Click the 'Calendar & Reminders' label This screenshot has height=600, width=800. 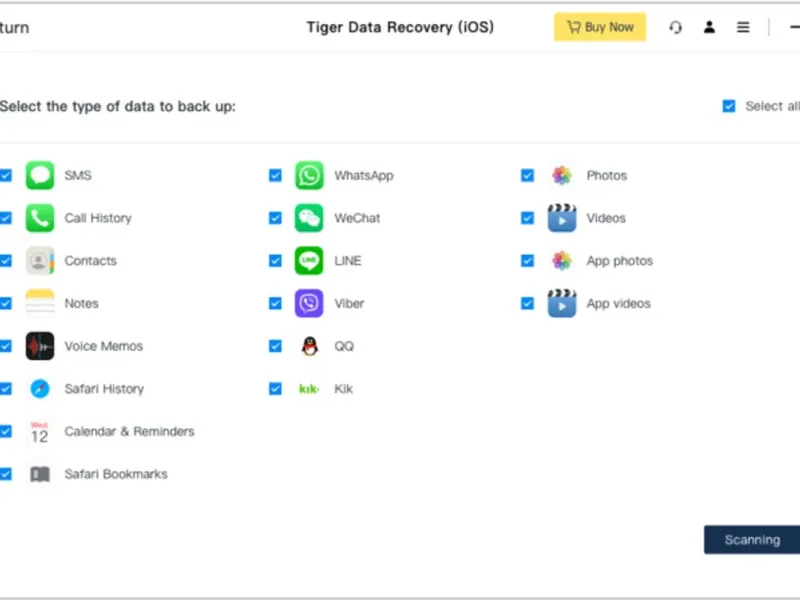tap(130, 432)
